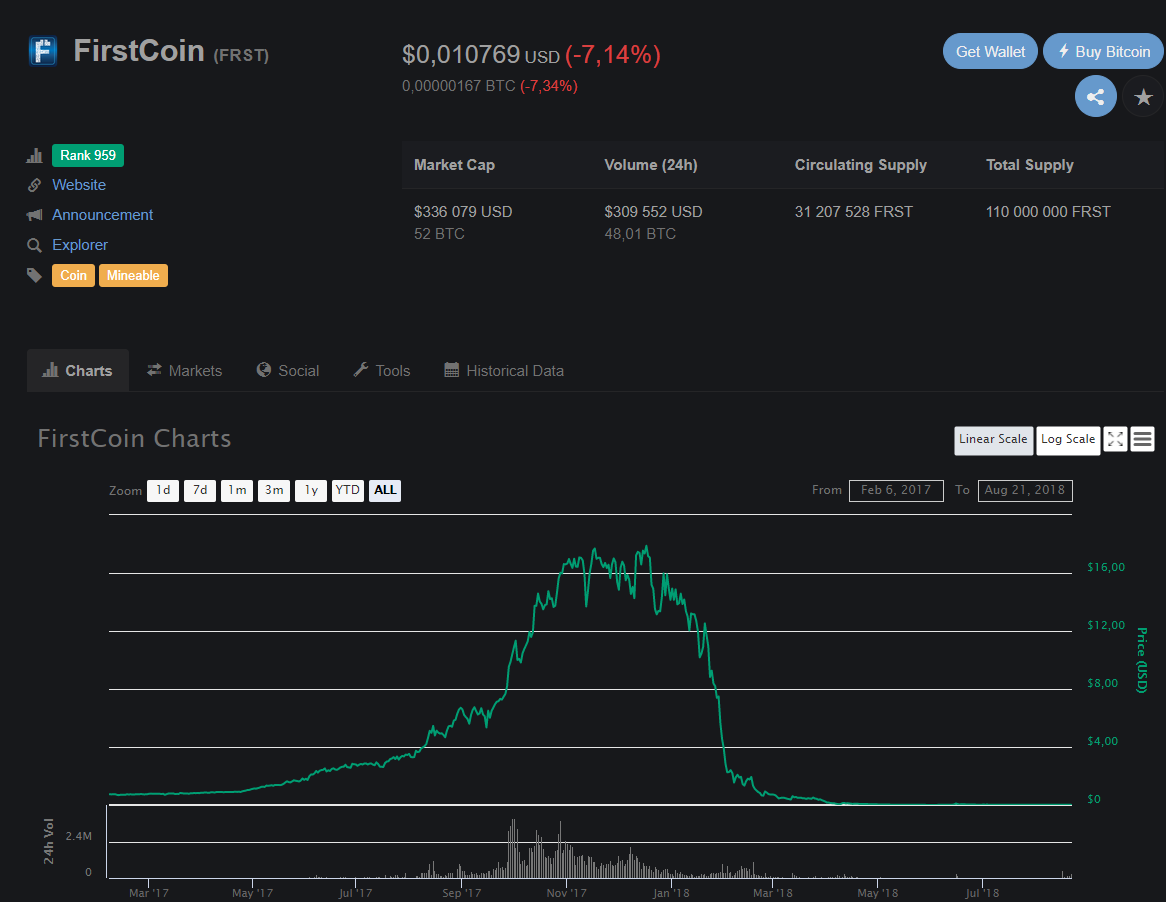Open the Social tab
This screenshot has width=1166, height=902.
click(288, 370)
